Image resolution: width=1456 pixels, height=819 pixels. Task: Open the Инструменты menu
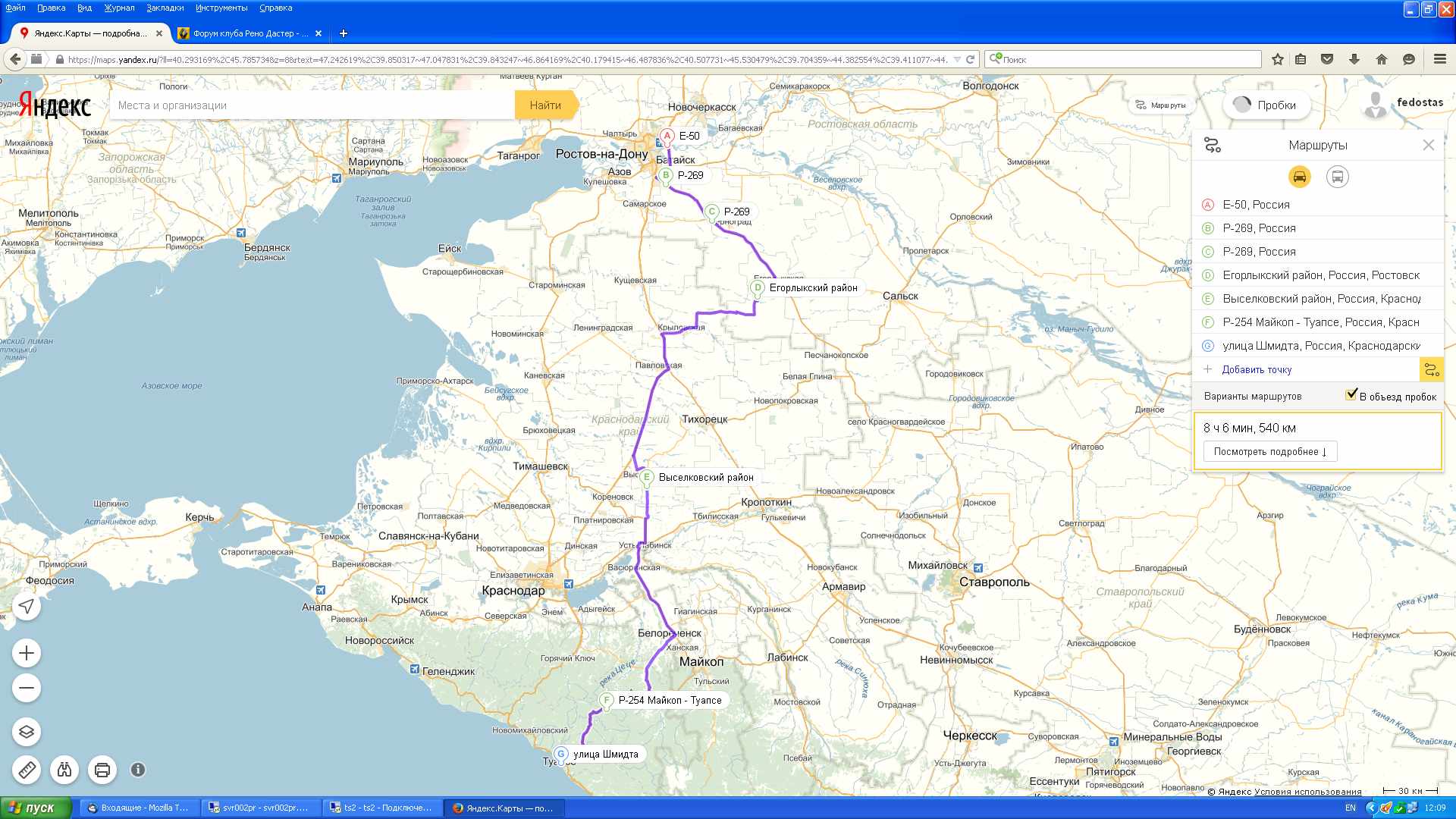click(221, 8)
